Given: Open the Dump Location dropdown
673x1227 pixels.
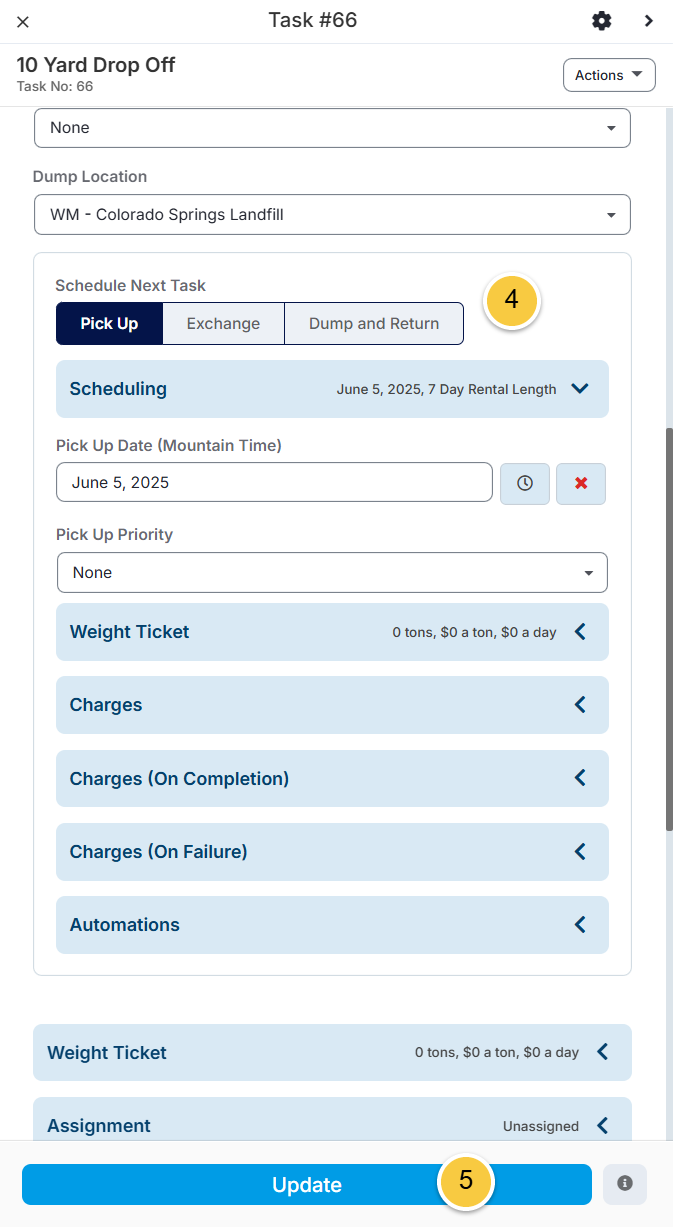Looking at the screenshot, I should coord(332,214).
